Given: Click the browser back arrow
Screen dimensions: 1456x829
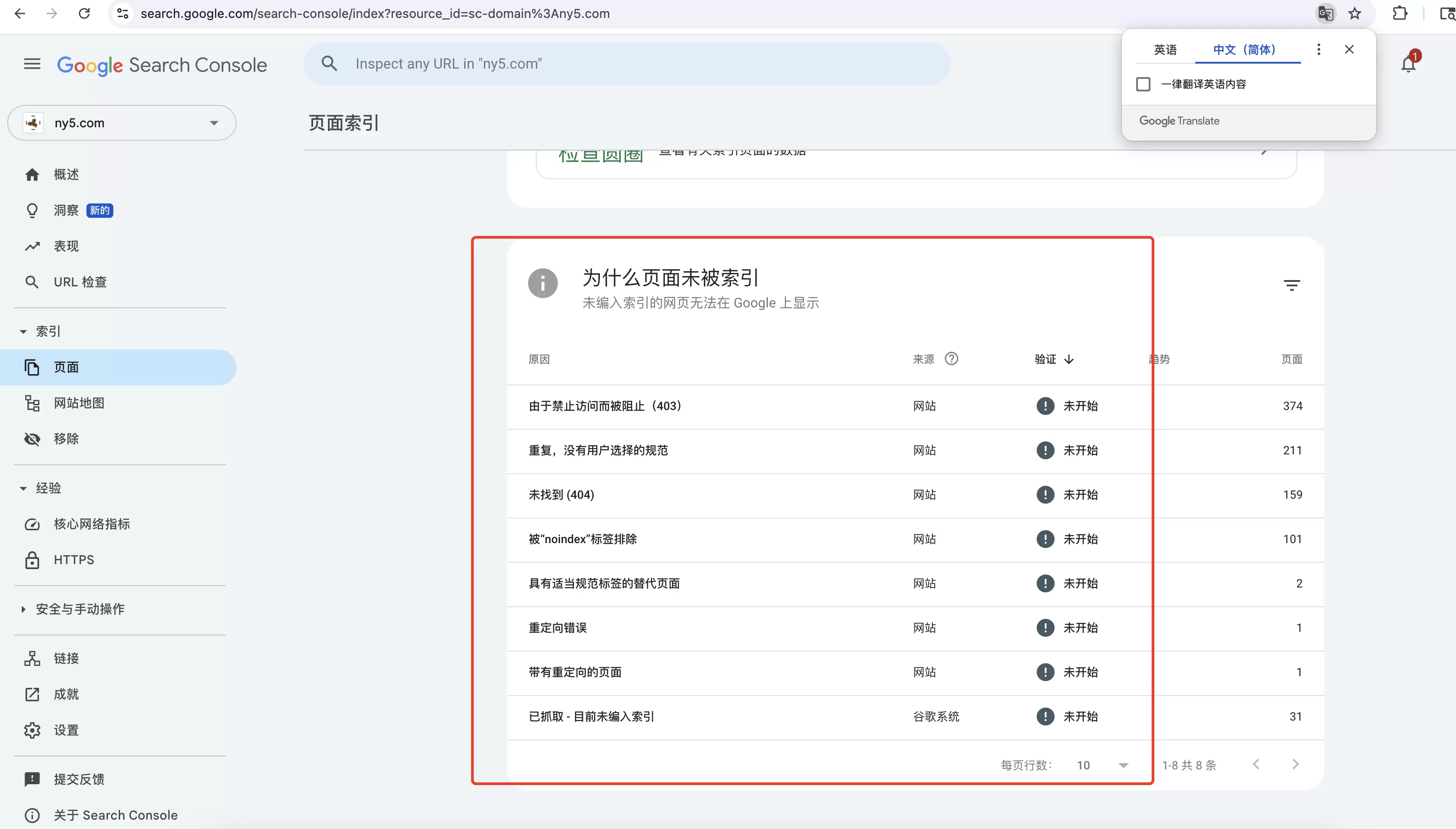Looking at the screenshot, I should (20, 13).
